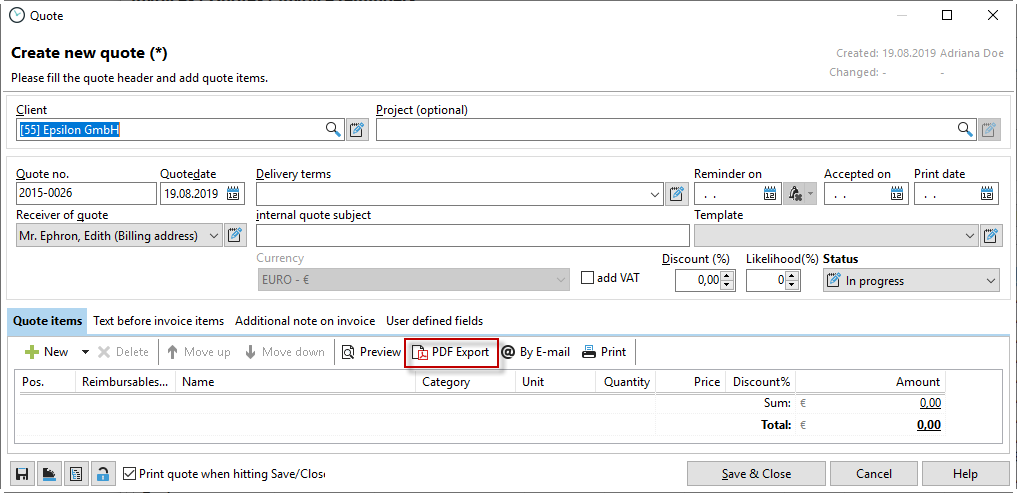Uncheck Print quote when hitting Save/Close
This screenshot has height=493, width=1017.
click(129, 474)
